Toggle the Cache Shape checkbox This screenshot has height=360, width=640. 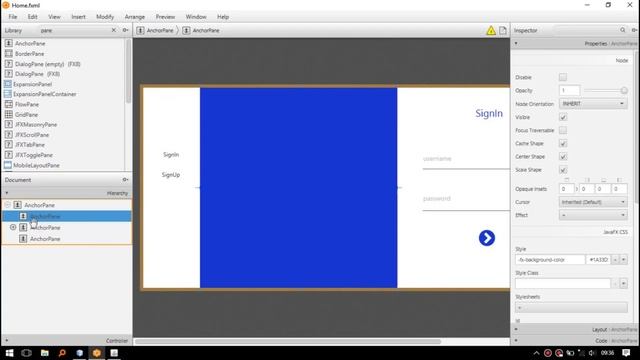pyautogui.click(x=563, y=143)
